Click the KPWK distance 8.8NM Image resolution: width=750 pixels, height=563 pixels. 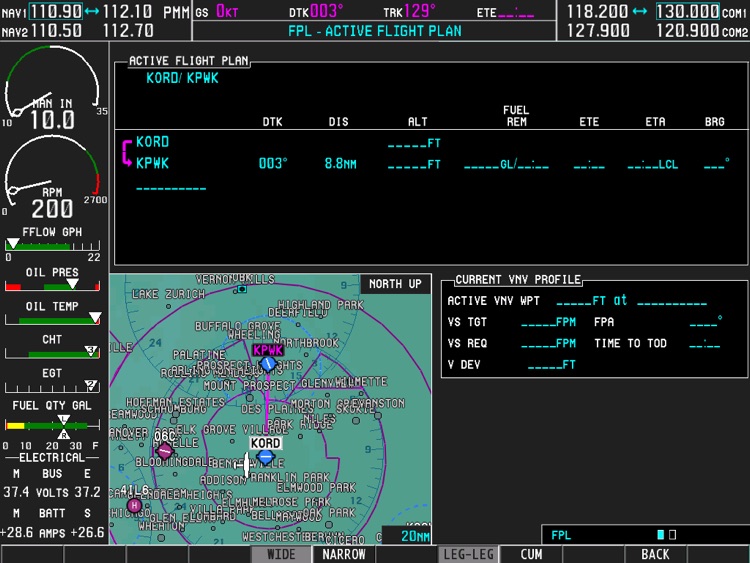click(x=341, y=164)
